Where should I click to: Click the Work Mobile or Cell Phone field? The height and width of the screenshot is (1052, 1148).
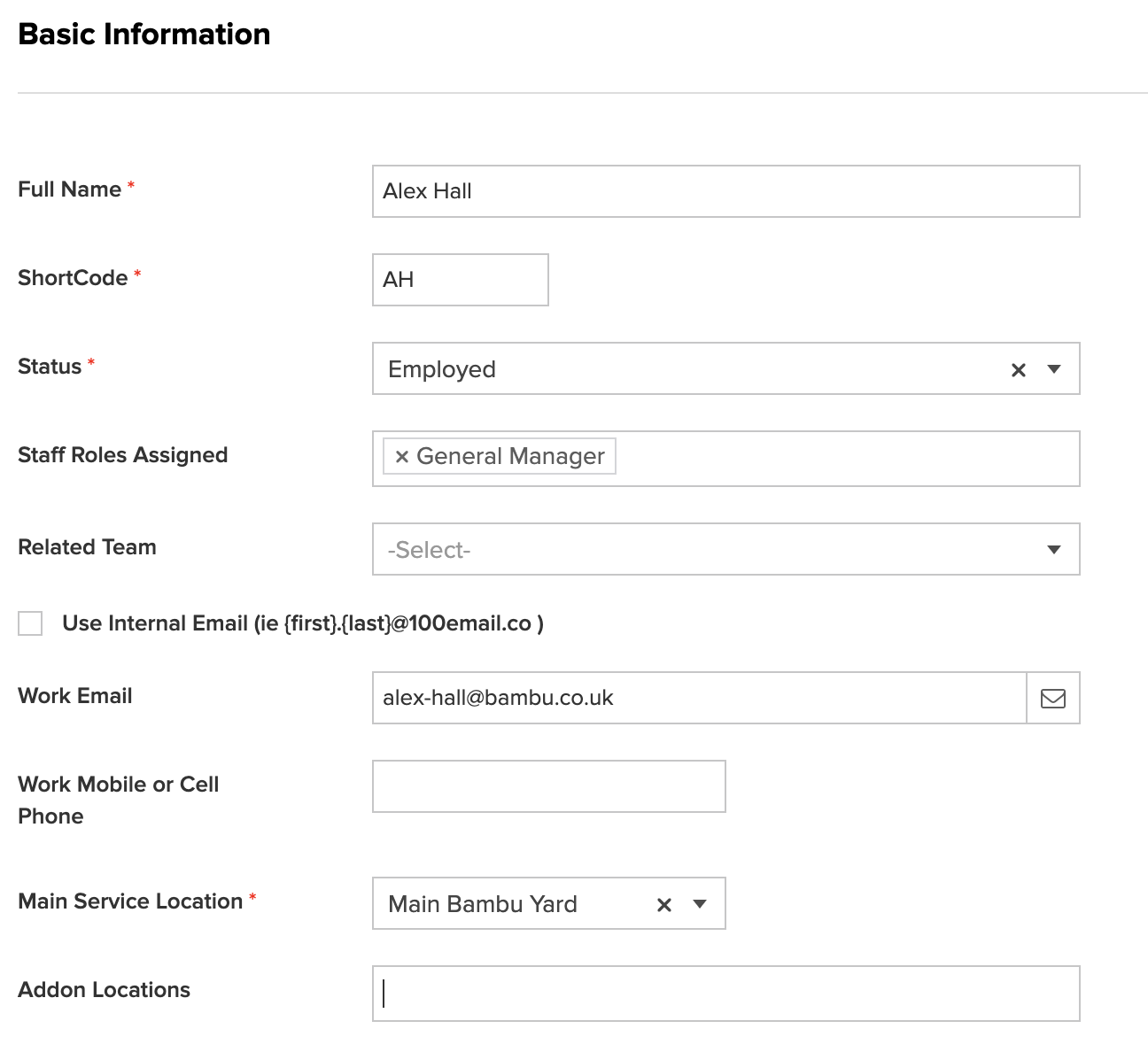point(548,786)
